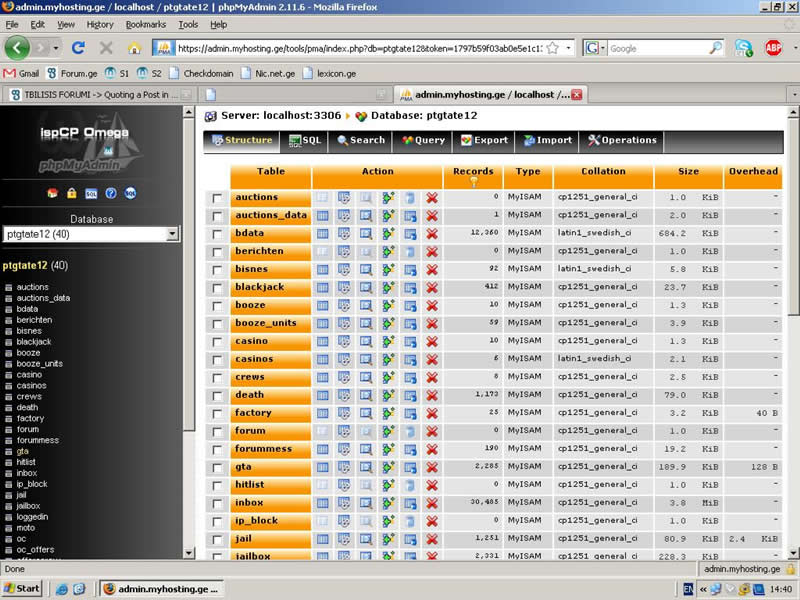Close the admin.myhosting.ge browser tab
This screenshot has height=600, width=800.
pyautogui.click(x=577, y=94)
